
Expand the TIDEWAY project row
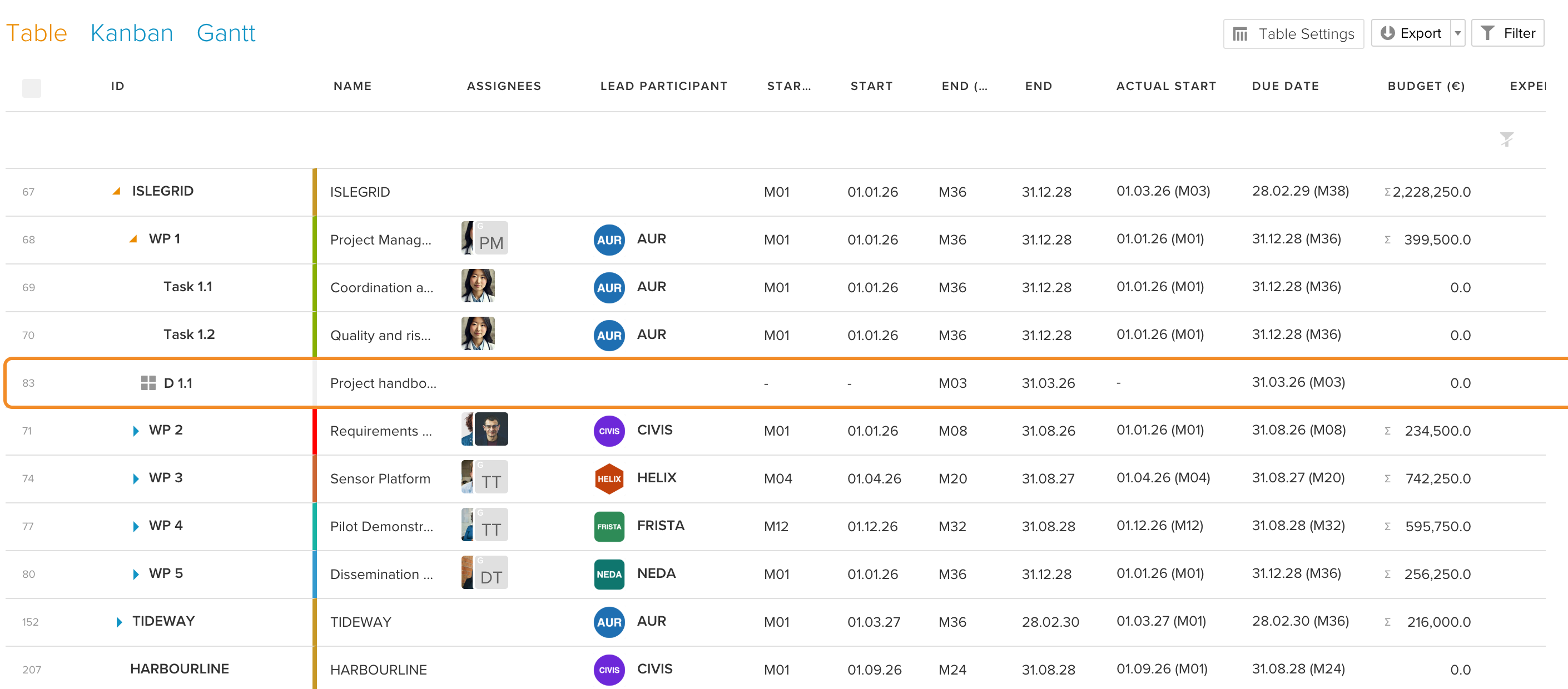[120, 622]
